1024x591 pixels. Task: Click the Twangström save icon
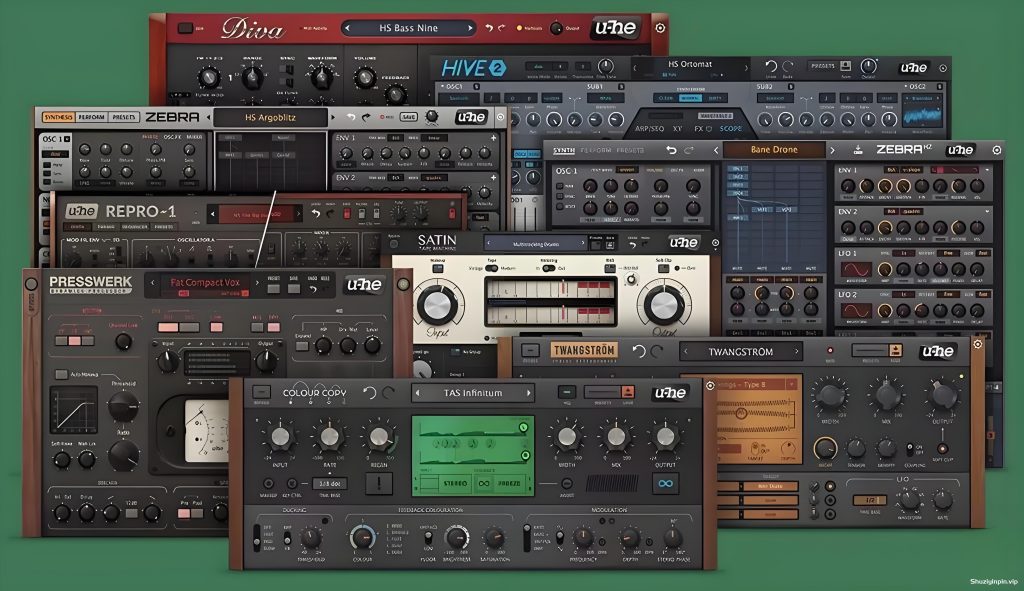(895, 351)
